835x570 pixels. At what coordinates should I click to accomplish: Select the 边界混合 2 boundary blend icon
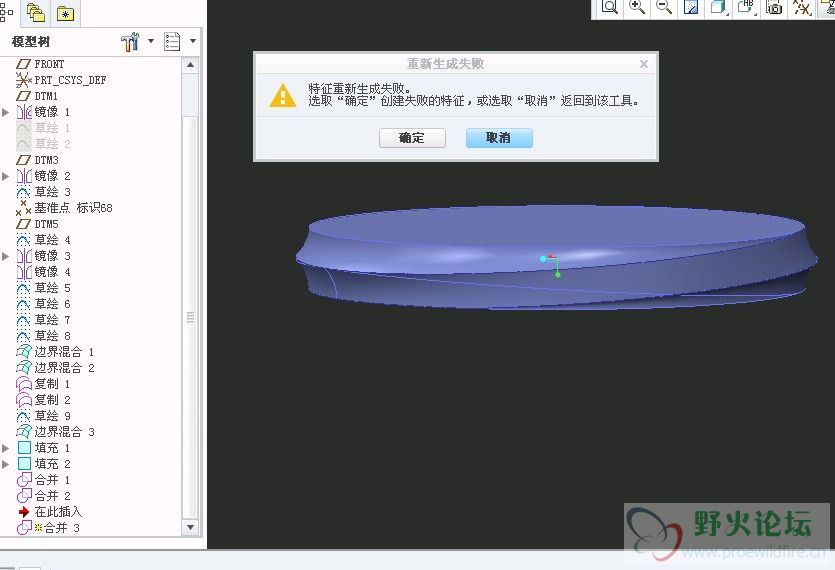pos(24,368)
